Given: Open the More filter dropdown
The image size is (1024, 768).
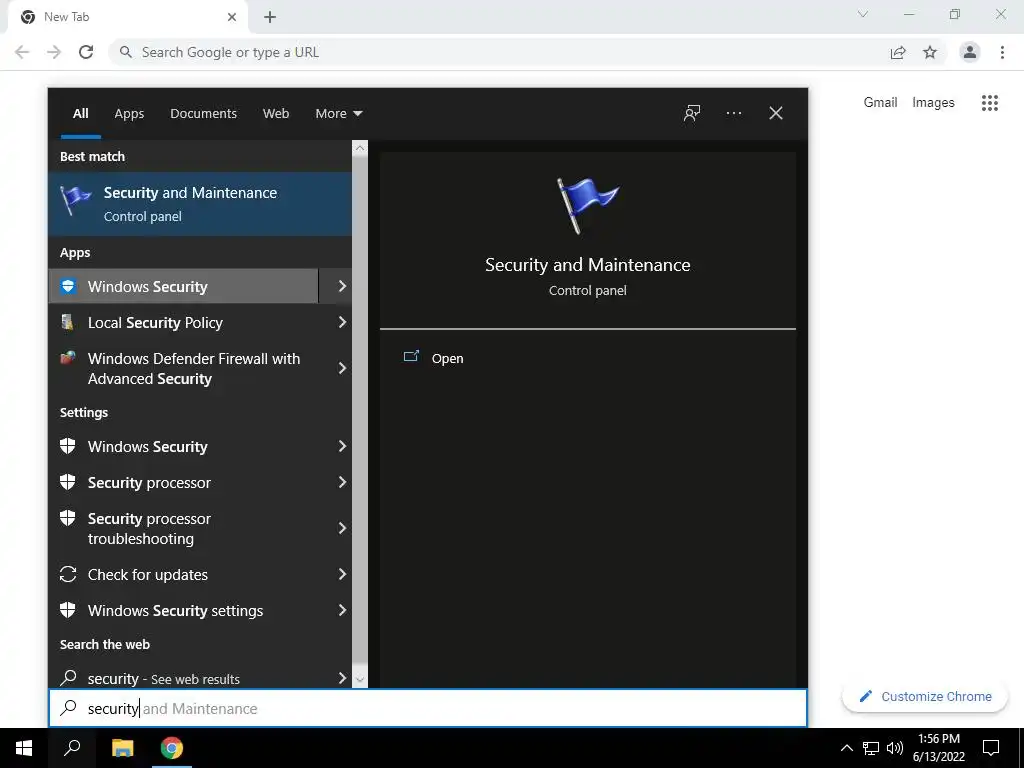Looking at the screenshot, I should (338, 114).
